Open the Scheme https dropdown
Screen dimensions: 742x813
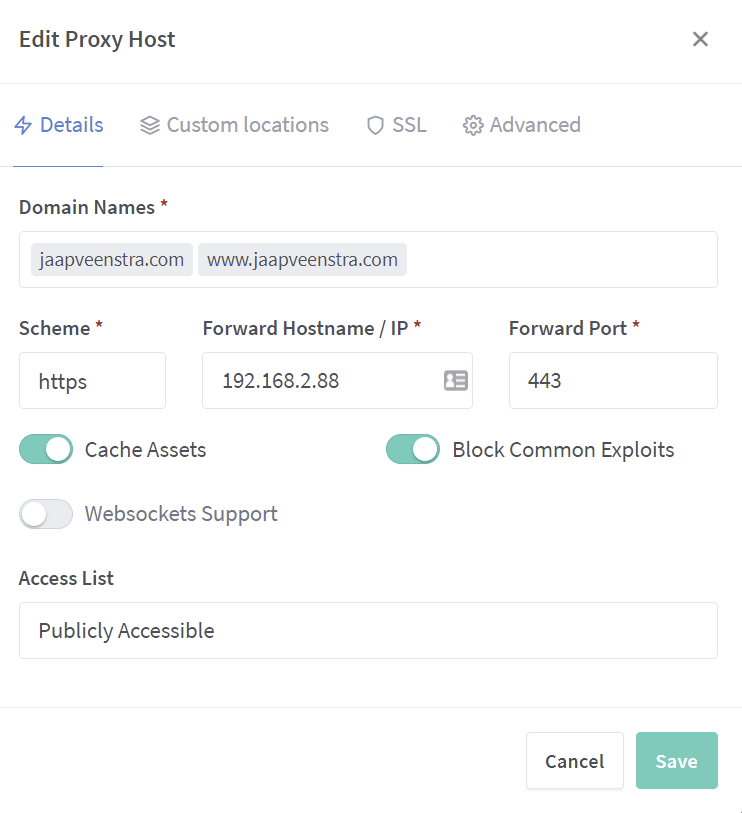tap(92, 381)
